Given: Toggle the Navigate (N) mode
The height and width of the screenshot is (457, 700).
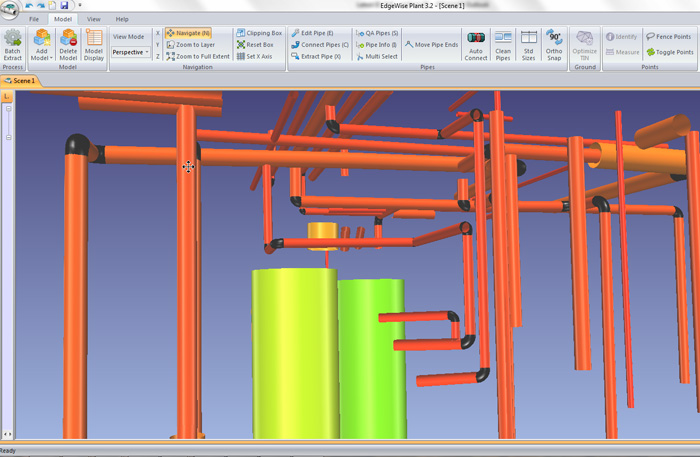Looking at the screenshot, I should point(187,33).
